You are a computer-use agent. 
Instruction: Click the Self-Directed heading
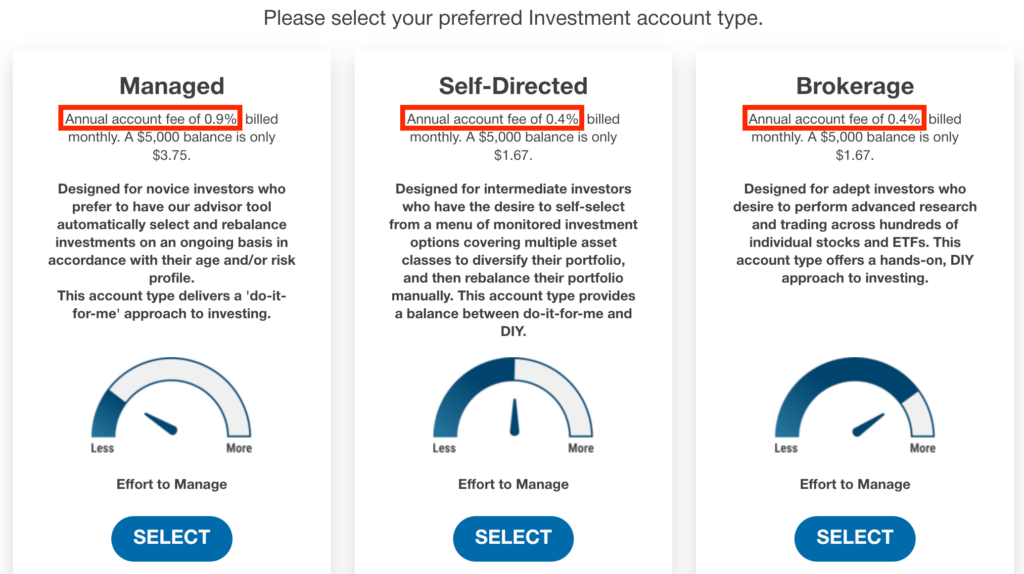point(513,86)
